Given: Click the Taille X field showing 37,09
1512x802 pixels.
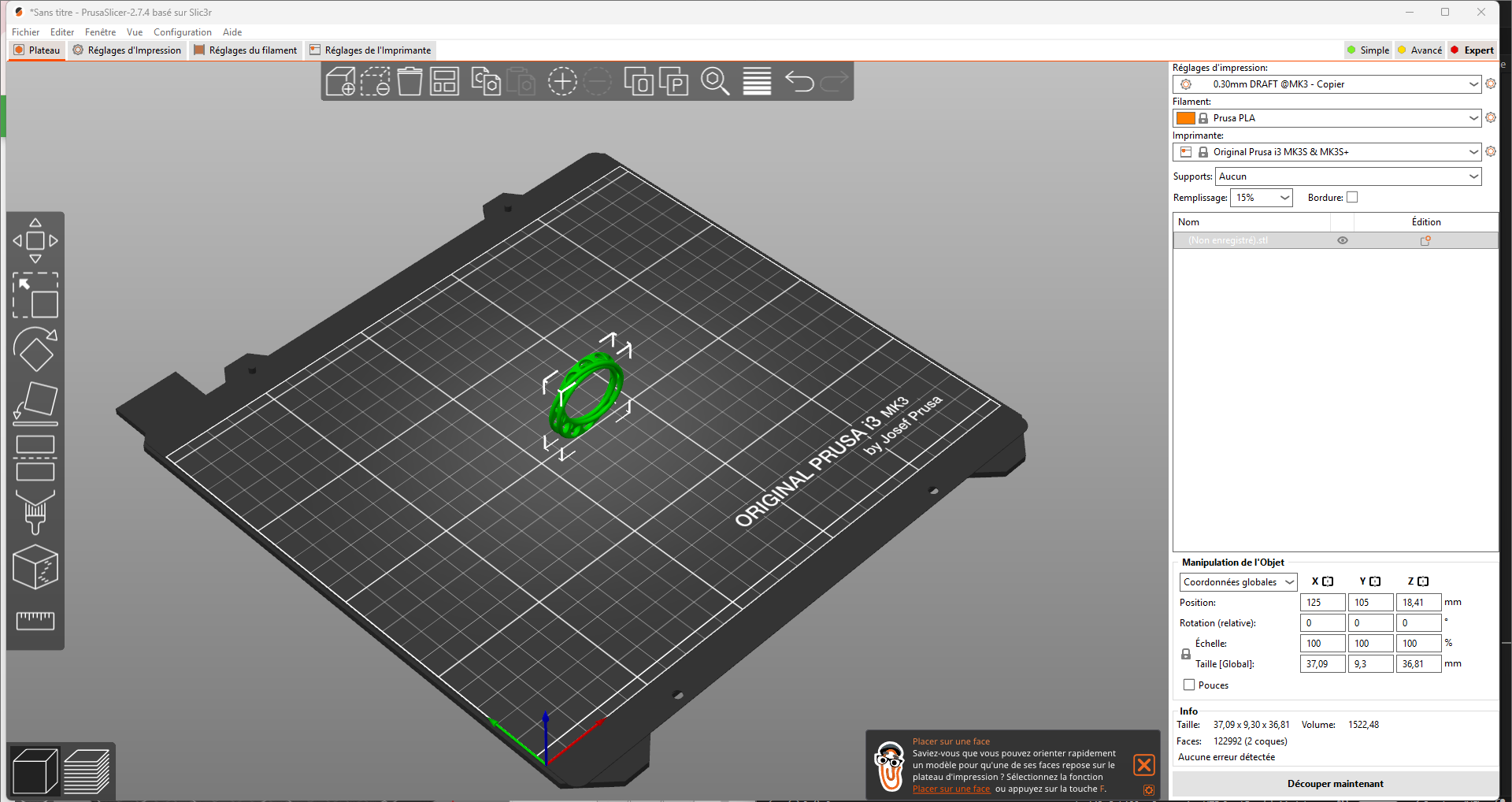Looking at the screenshot, I should point(1322,663).
